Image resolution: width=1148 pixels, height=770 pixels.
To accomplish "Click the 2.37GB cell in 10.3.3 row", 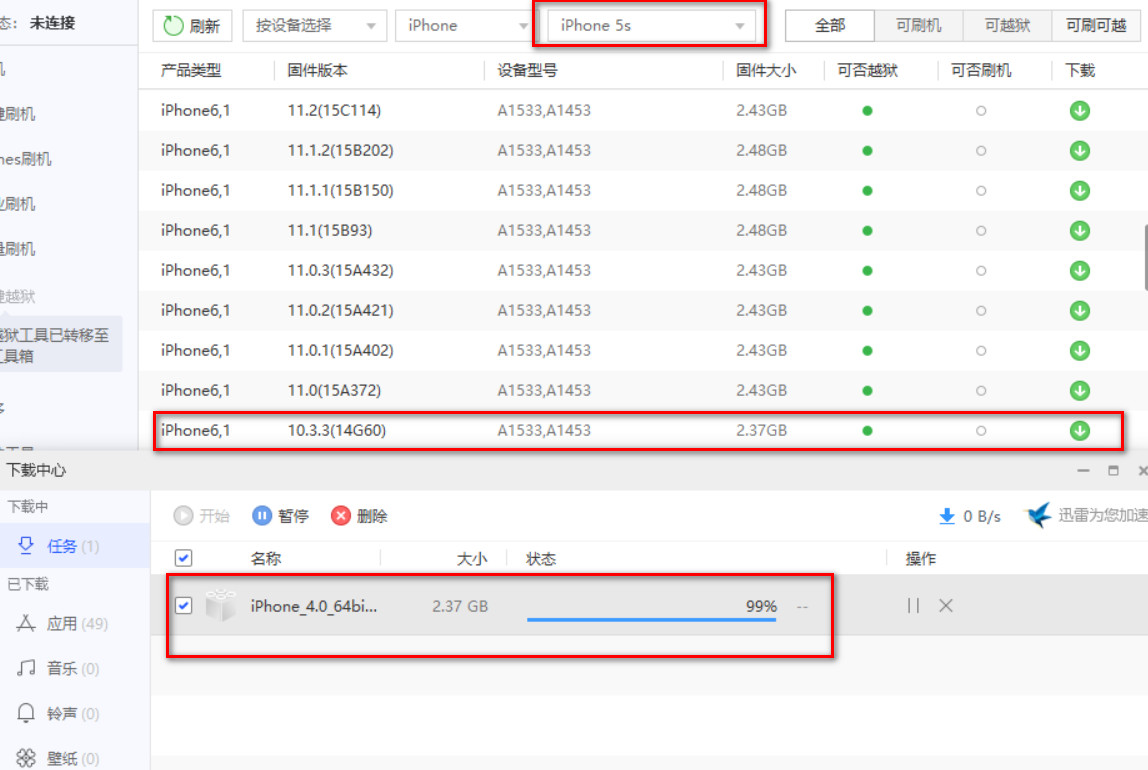I will point(761,430).
